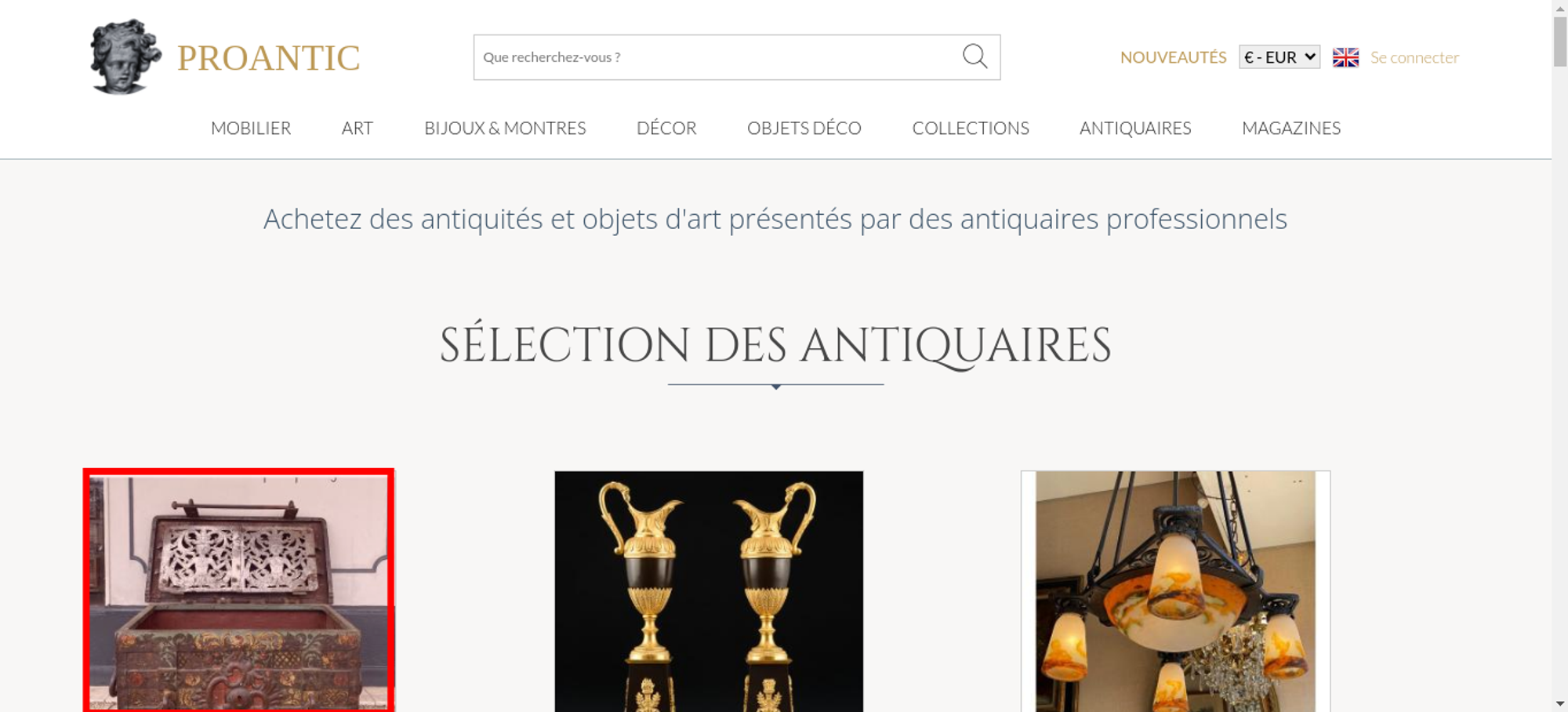
Task: Click the scrollbar down arrow
Action: [1560, 703]
